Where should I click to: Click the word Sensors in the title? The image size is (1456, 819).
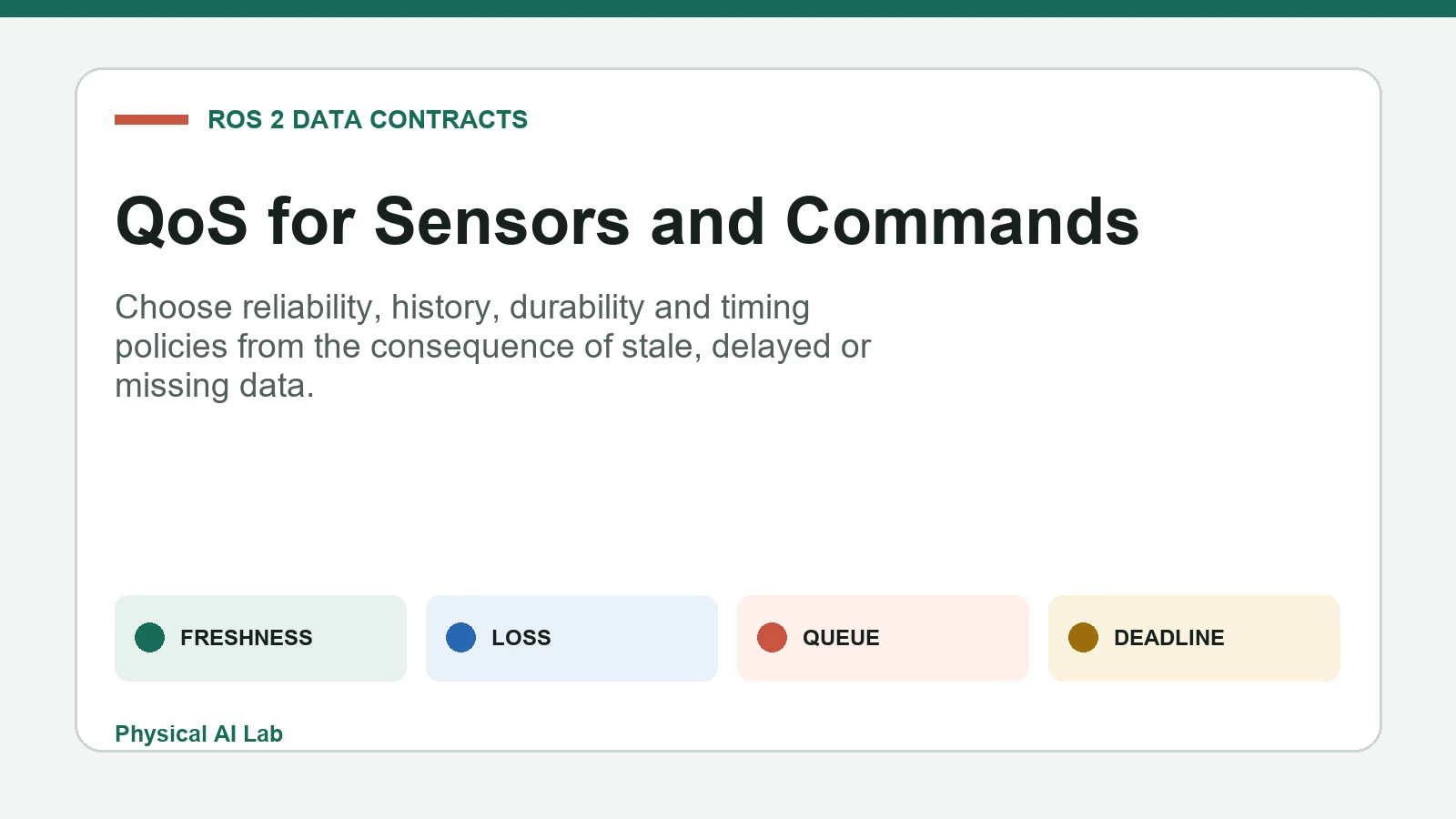point(502,221)
